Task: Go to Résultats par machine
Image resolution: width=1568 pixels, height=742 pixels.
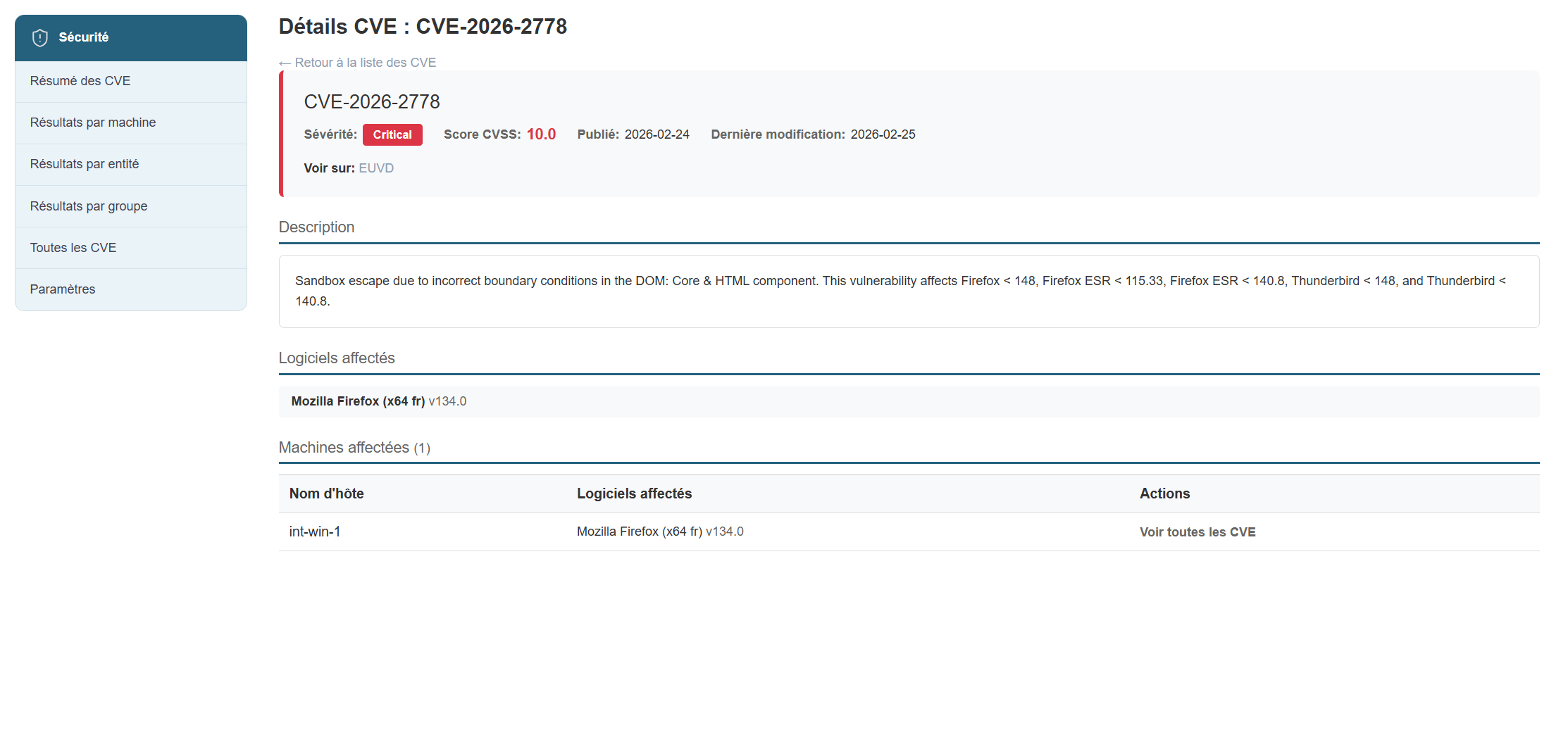Action: coord(93,122)
